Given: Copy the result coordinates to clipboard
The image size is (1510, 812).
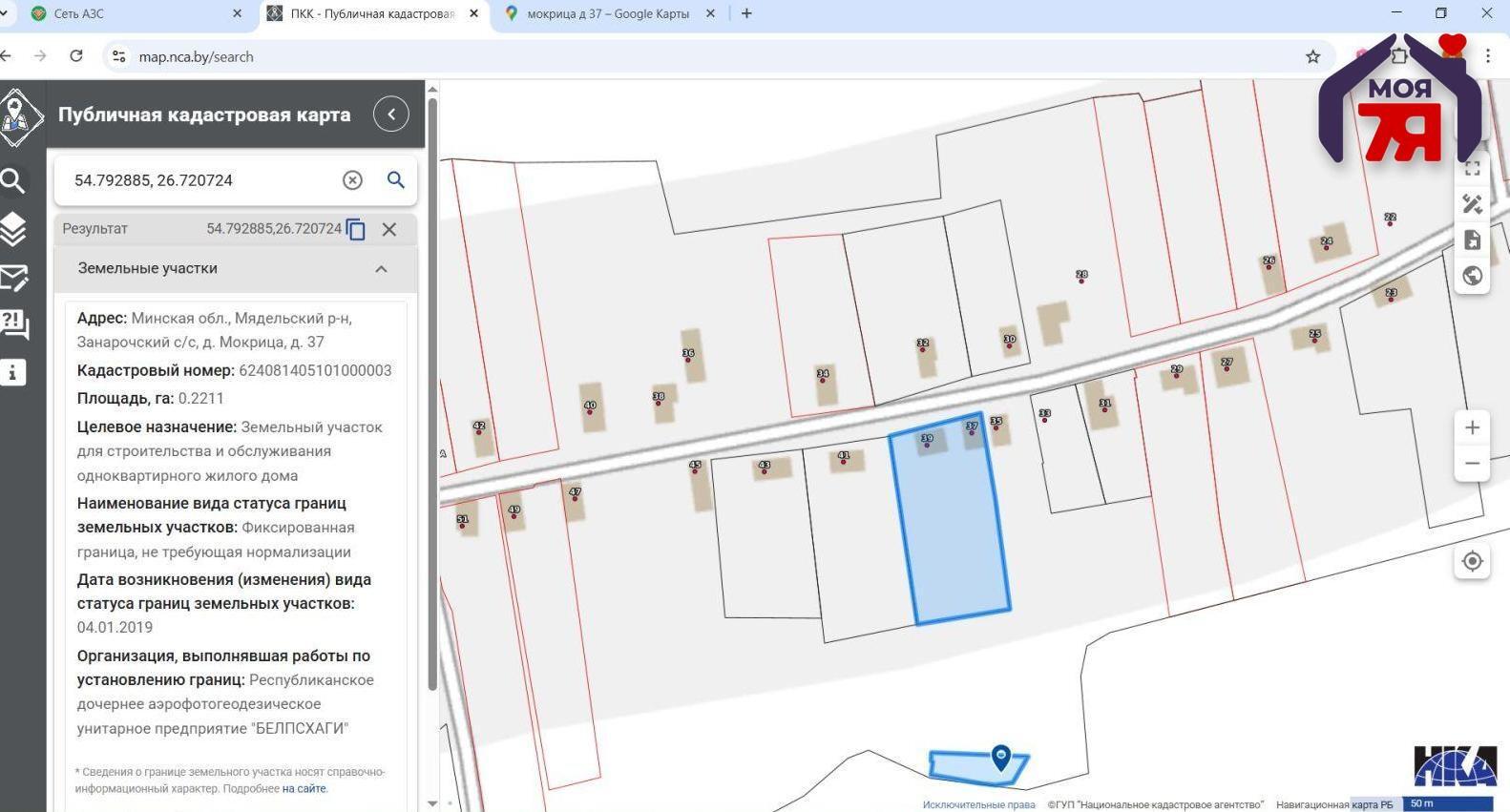Looking at the screenshot, I should (x=356, y=229).
